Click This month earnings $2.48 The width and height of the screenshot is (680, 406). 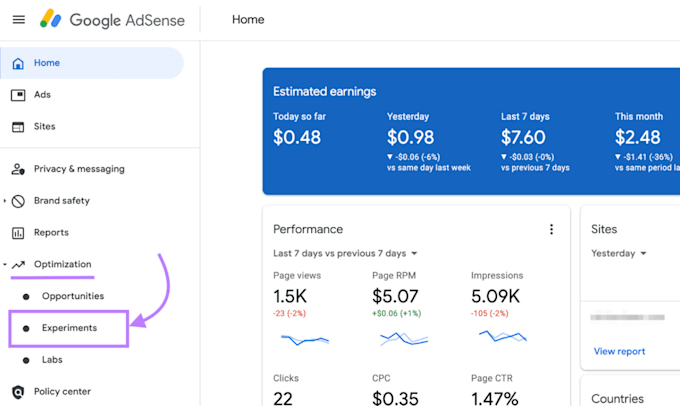click(638, 138)
